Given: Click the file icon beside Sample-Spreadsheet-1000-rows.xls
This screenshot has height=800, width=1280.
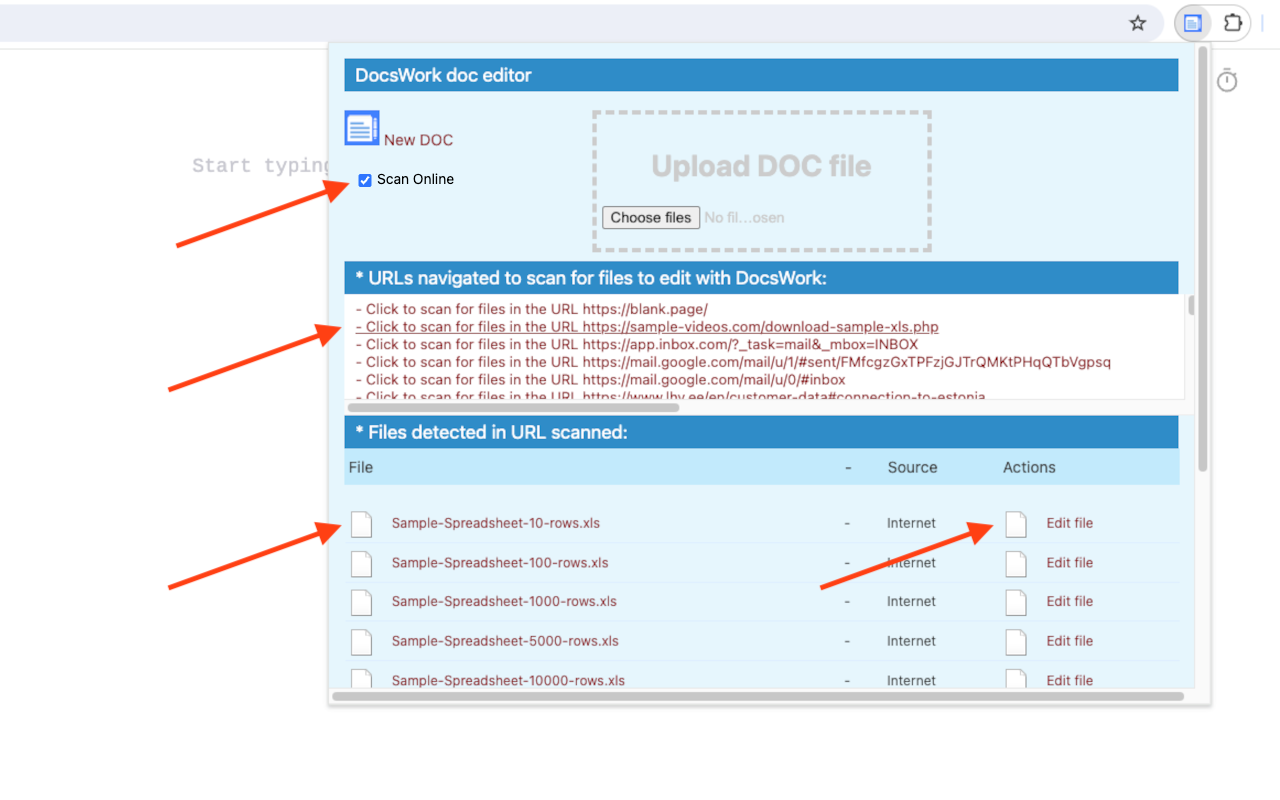Looking at the screenshot, I should click(x=361, y=601).
